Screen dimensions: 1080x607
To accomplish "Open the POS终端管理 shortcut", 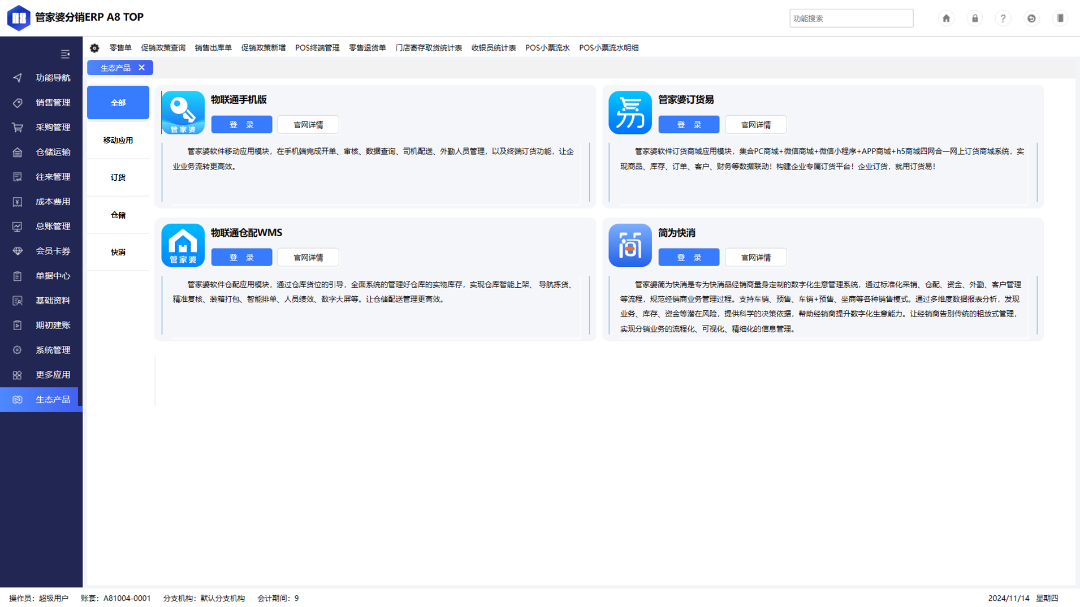I will tap(318, 48).
